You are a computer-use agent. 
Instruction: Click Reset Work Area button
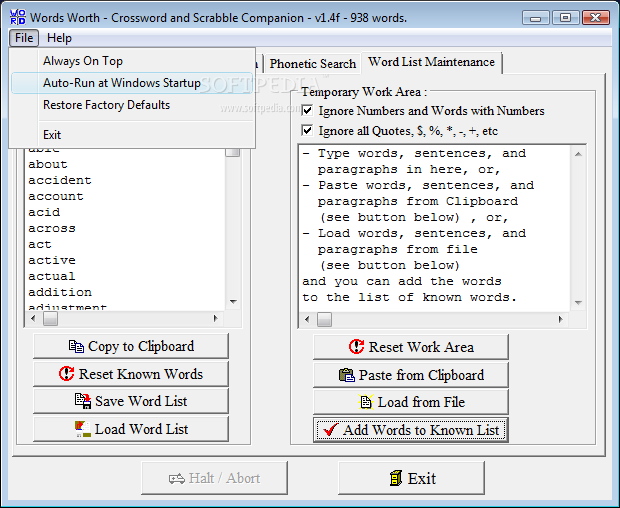411,347
